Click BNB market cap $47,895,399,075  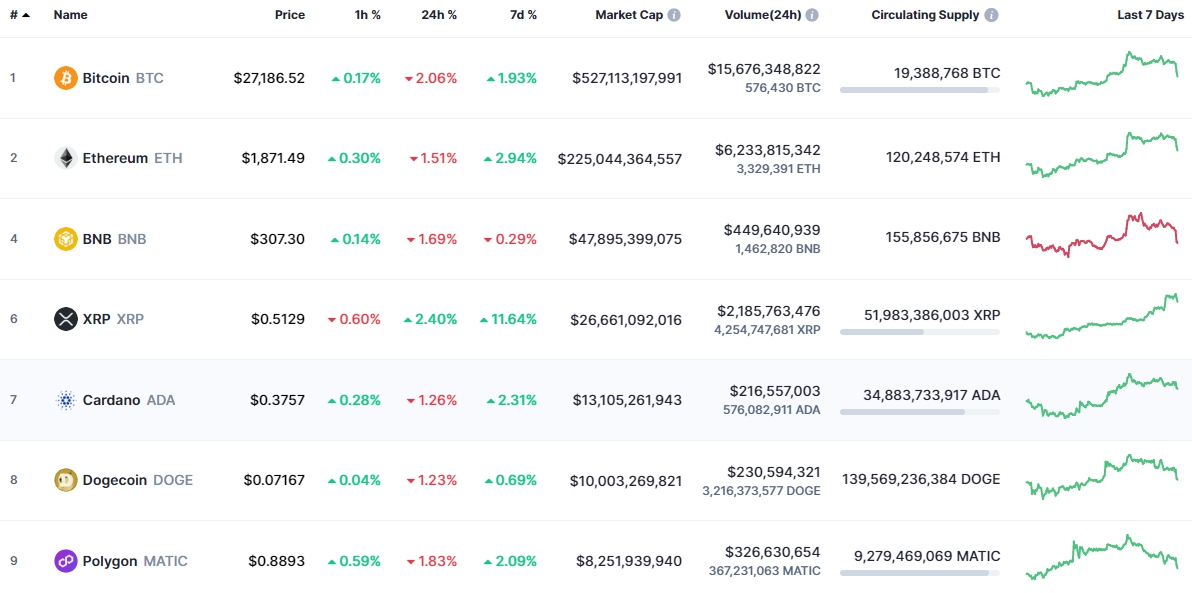626,239
